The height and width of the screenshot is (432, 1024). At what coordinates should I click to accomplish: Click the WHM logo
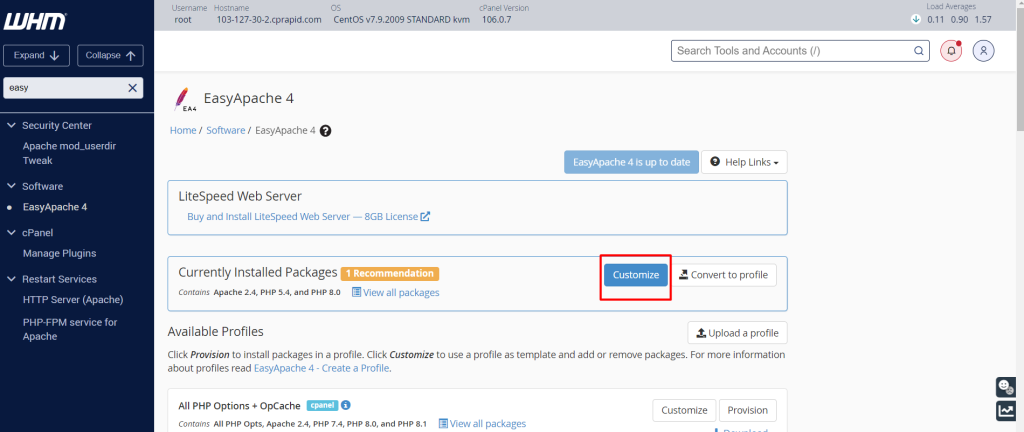[35, 22]
